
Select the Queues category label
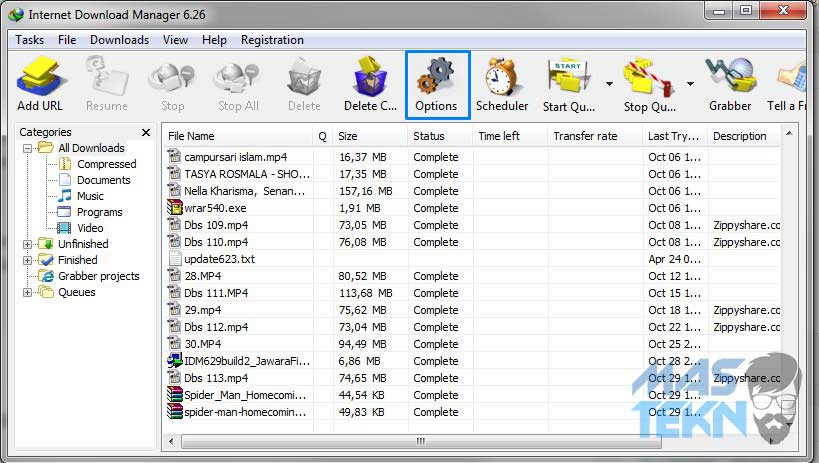76,292
